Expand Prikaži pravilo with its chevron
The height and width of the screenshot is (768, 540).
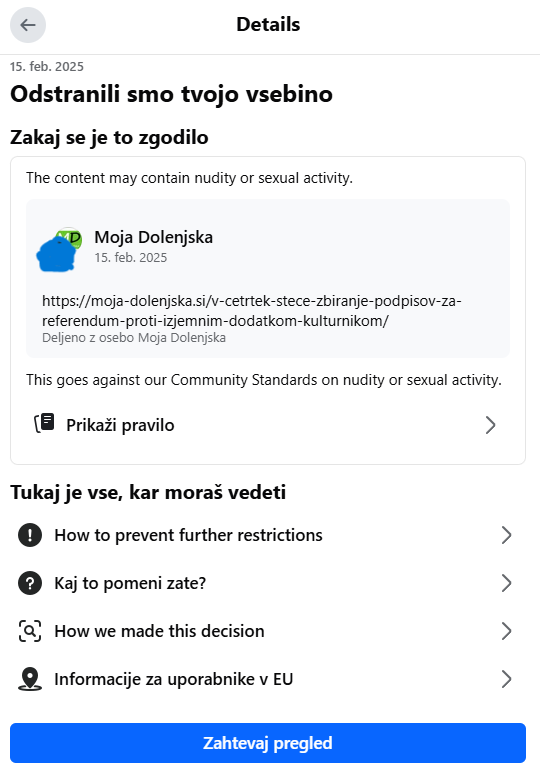pos(491,425)
